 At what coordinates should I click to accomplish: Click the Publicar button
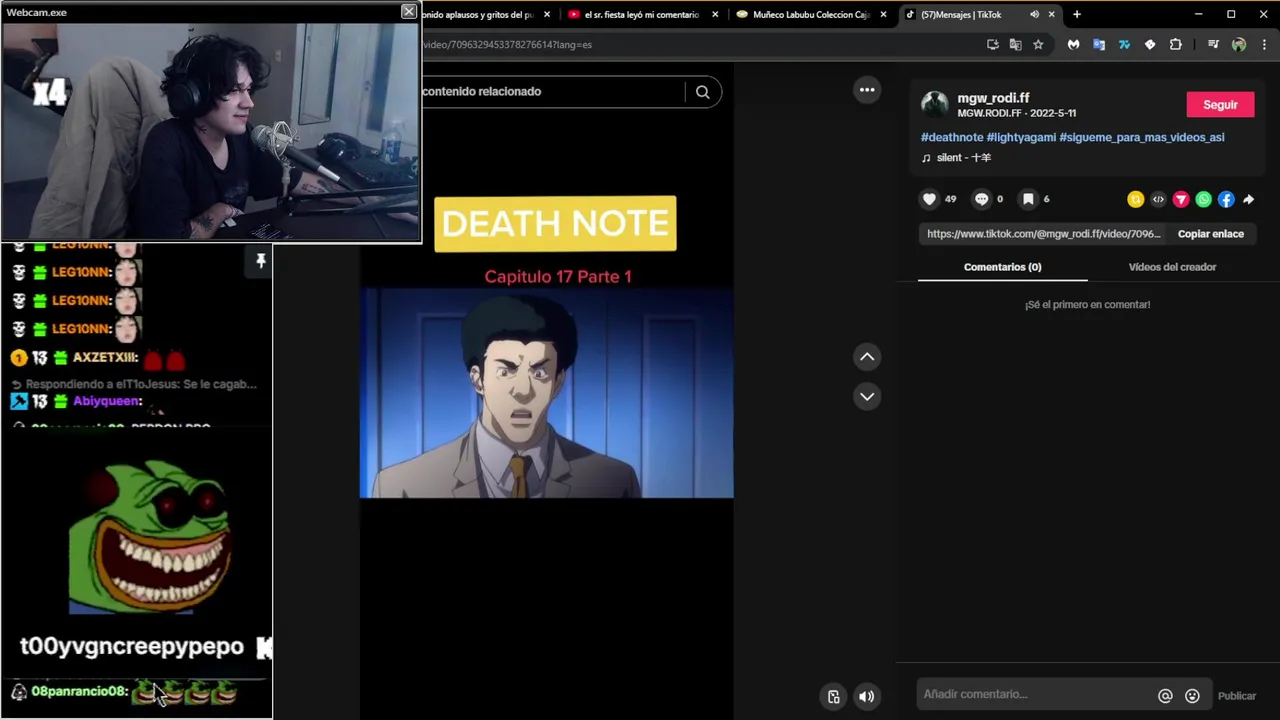(1237, 696)
